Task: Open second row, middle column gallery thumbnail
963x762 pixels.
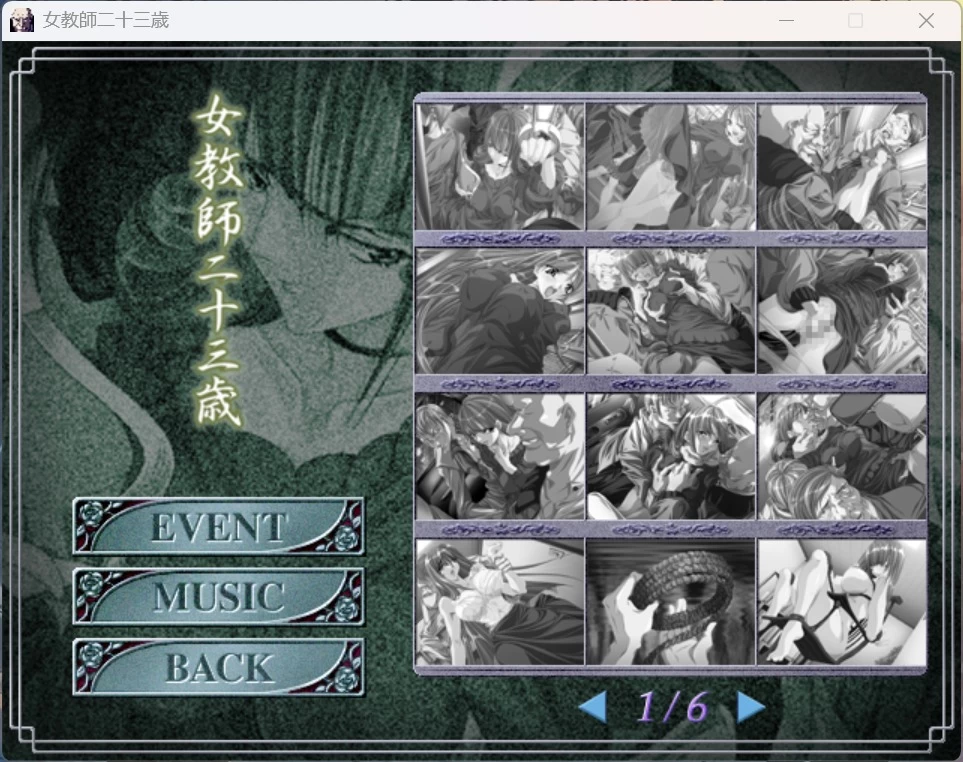Action: (671, 311)
